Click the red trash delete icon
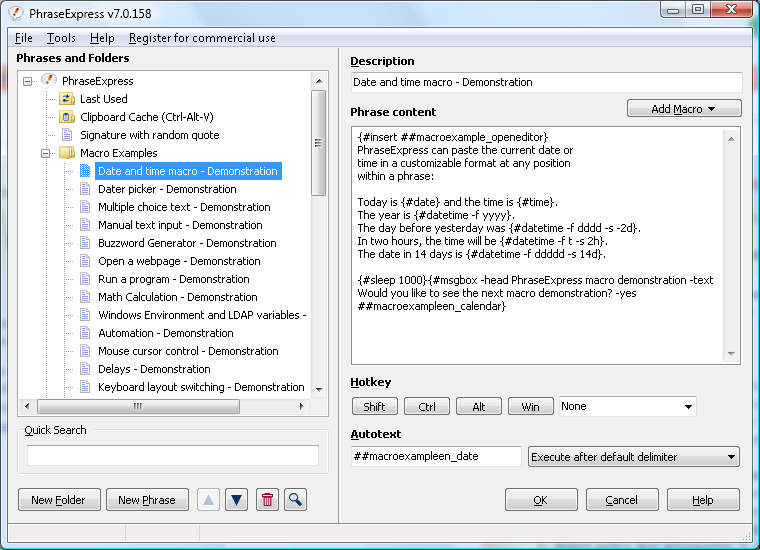This screenshot has width=760, height=550. click(x=266, y=500)
